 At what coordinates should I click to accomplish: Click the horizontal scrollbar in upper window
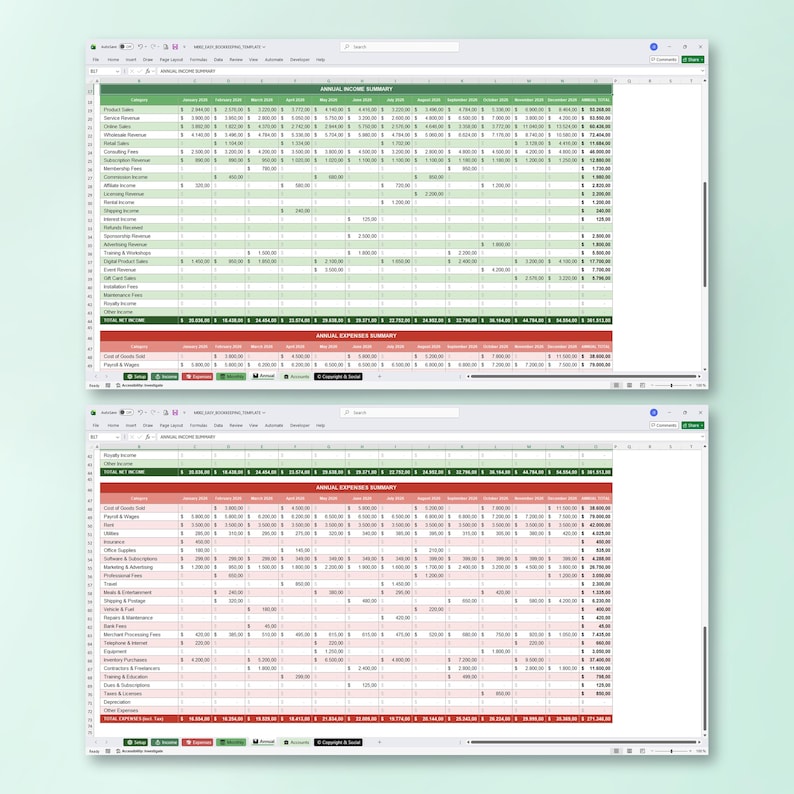tap(583, 376)
